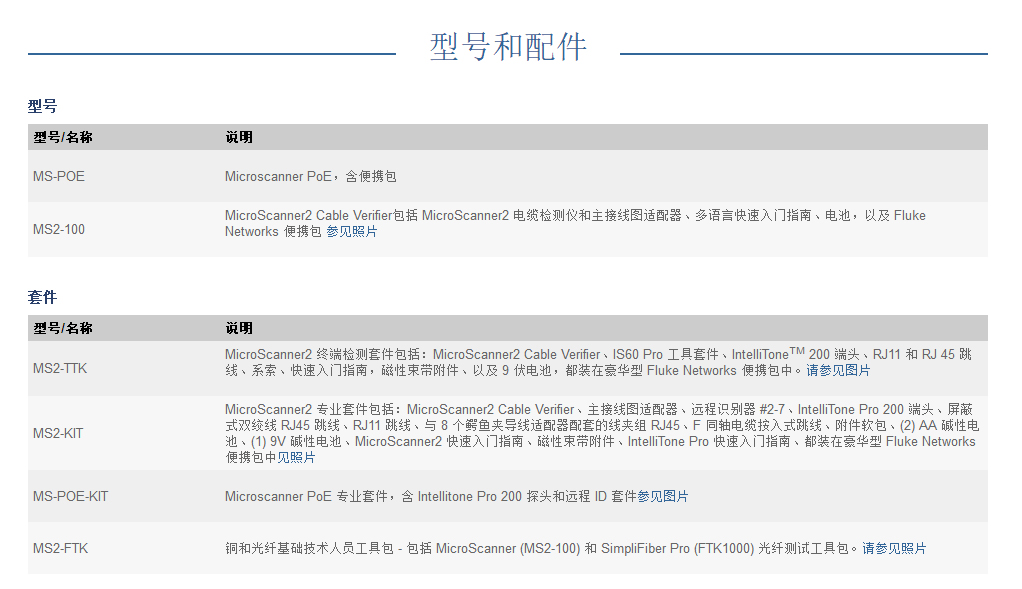Click the MS2-FTK 铜和光纤 description text
The width and height of the screenshot is (1022, 589).
coord(540,548)
